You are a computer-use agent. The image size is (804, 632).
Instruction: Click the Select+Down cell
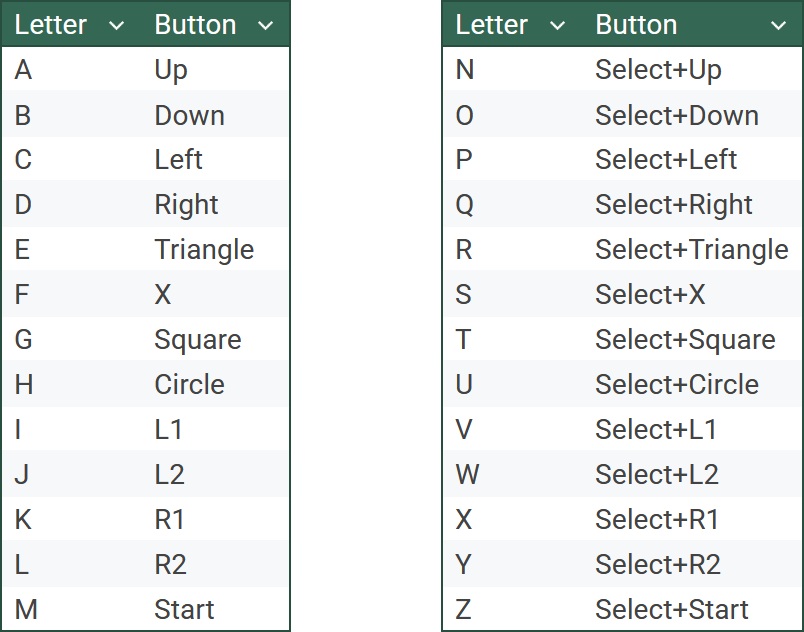tap(676, 116)
